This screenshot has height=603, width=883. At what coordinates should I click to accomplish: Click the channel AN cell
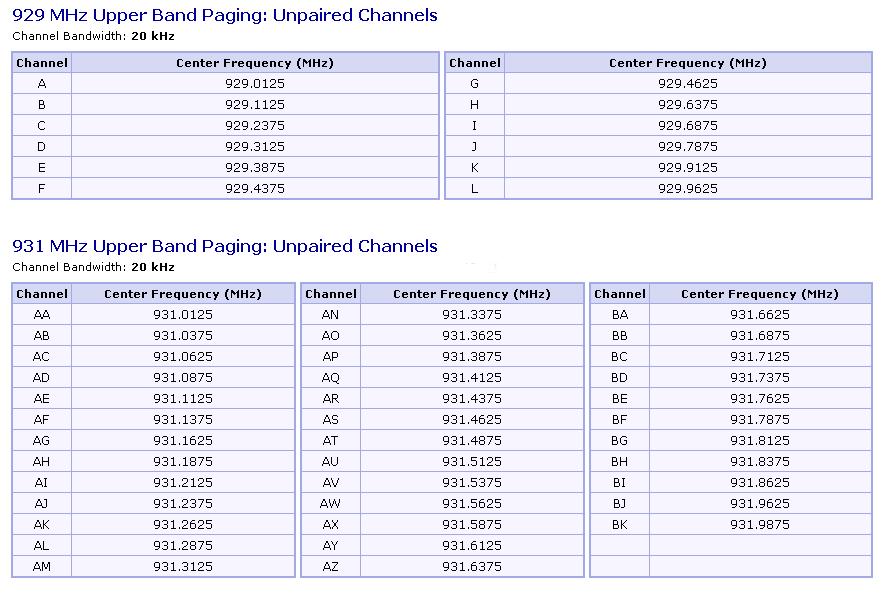tap(331, 315)
